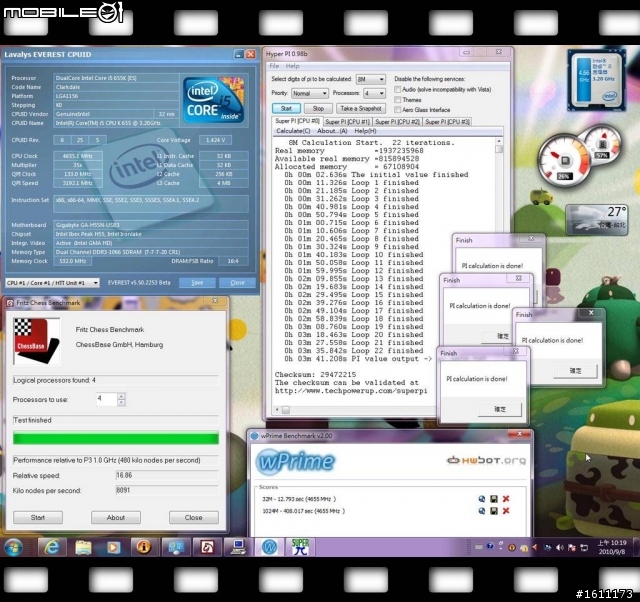Open EVEREST CPU #1 / Core #1 selector
Viewport: 640px width, 602px height.
(52, 282)
